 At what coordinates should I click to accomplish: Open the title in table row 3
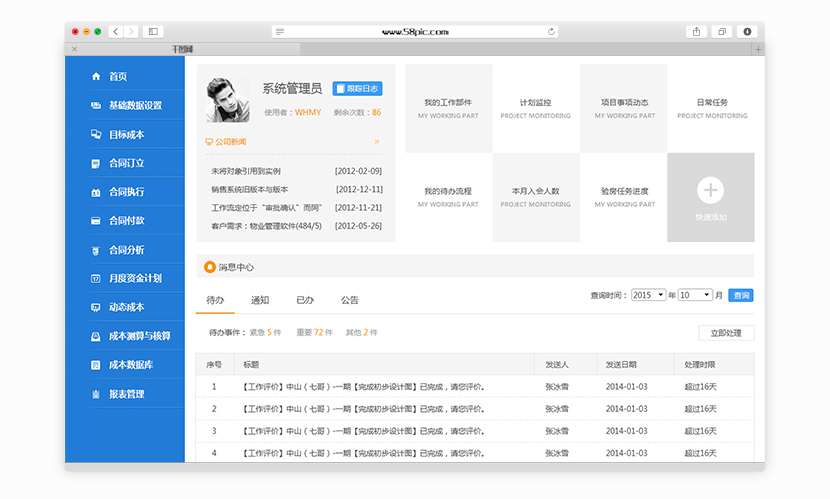point(363,431)
